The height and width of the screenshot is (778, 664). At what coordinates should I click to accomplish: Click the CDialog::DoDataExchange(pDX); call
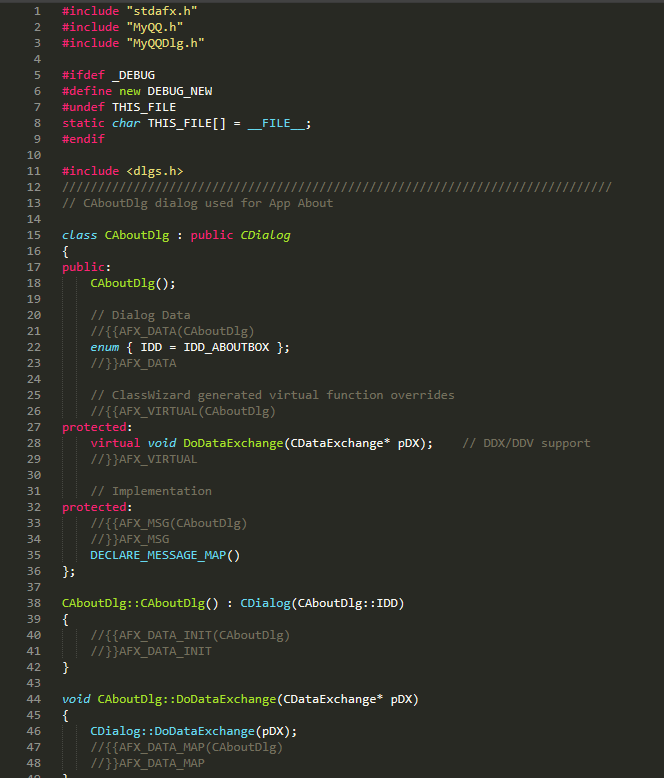[194, 731]
